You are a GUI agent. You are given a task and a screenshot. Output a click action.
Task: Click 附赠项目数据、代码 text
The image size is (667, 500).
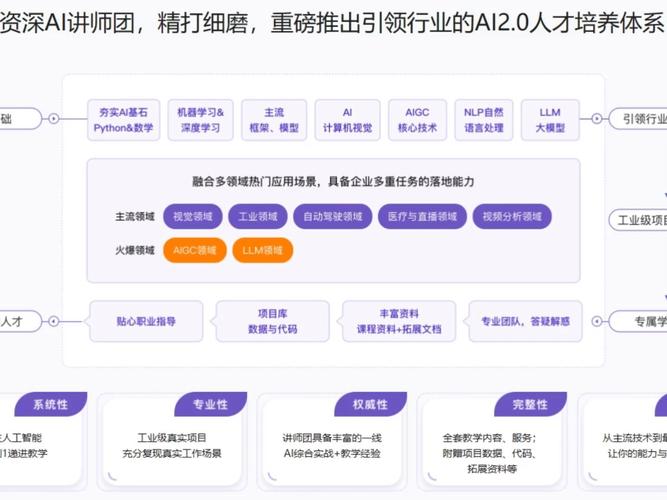click(488, 453)
